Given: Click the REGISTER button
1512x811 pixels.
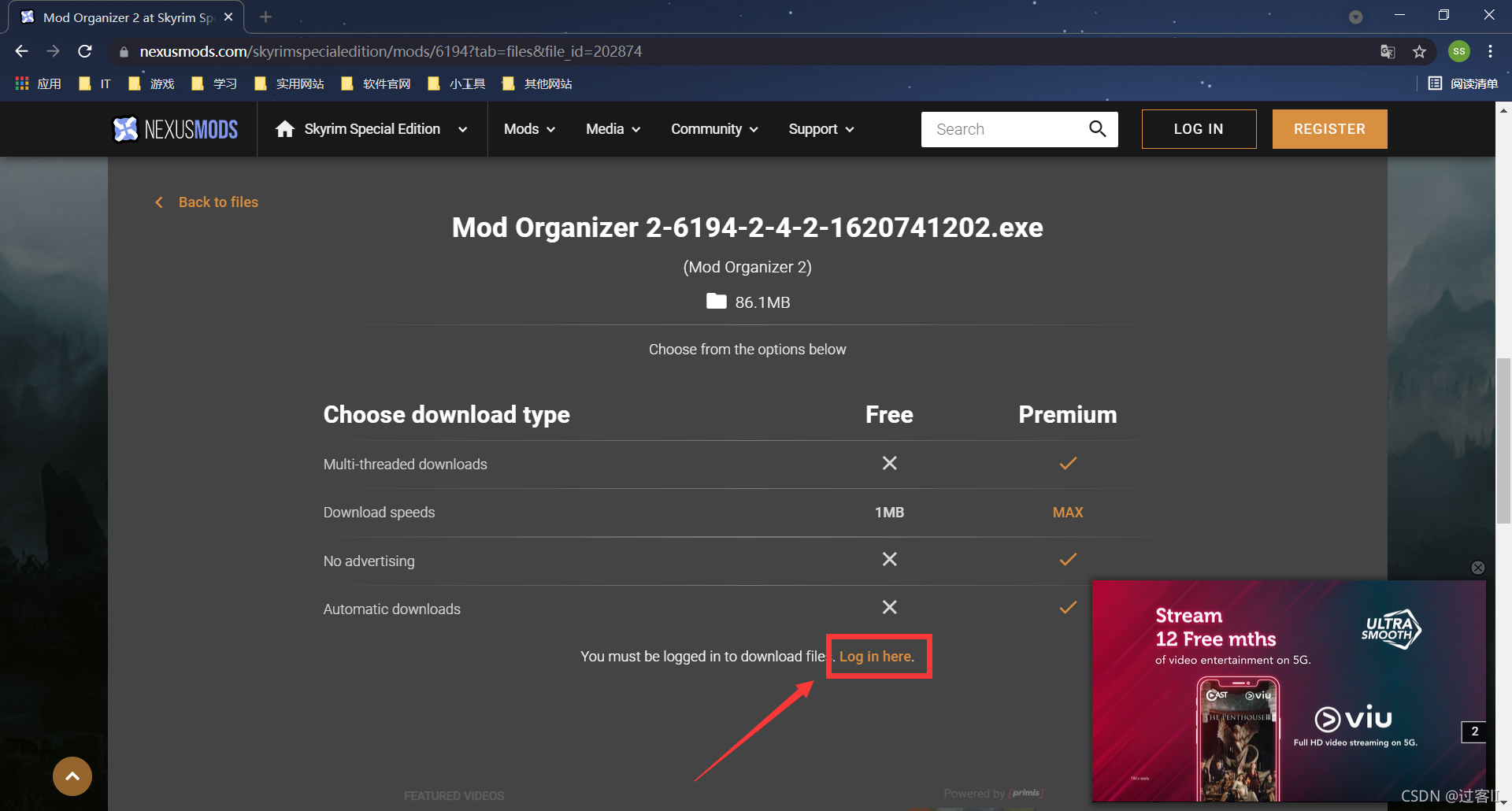Looking at the screenshot, I should [x=1329, y=129].
